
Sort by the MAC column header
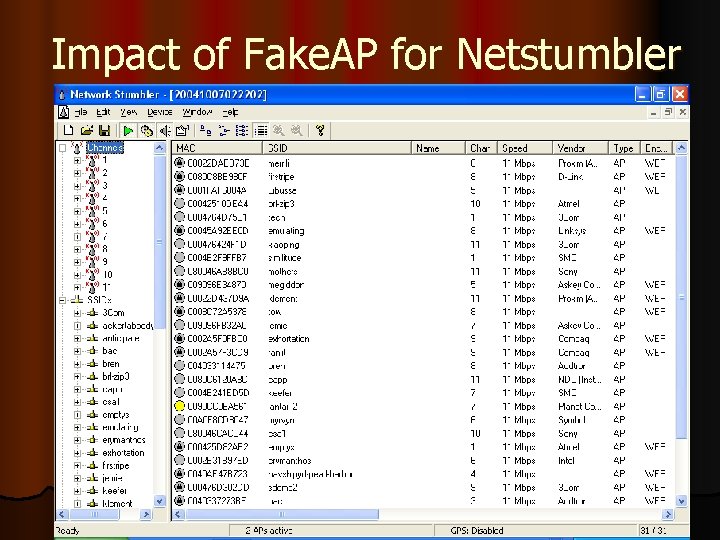(x=217, y=148)
